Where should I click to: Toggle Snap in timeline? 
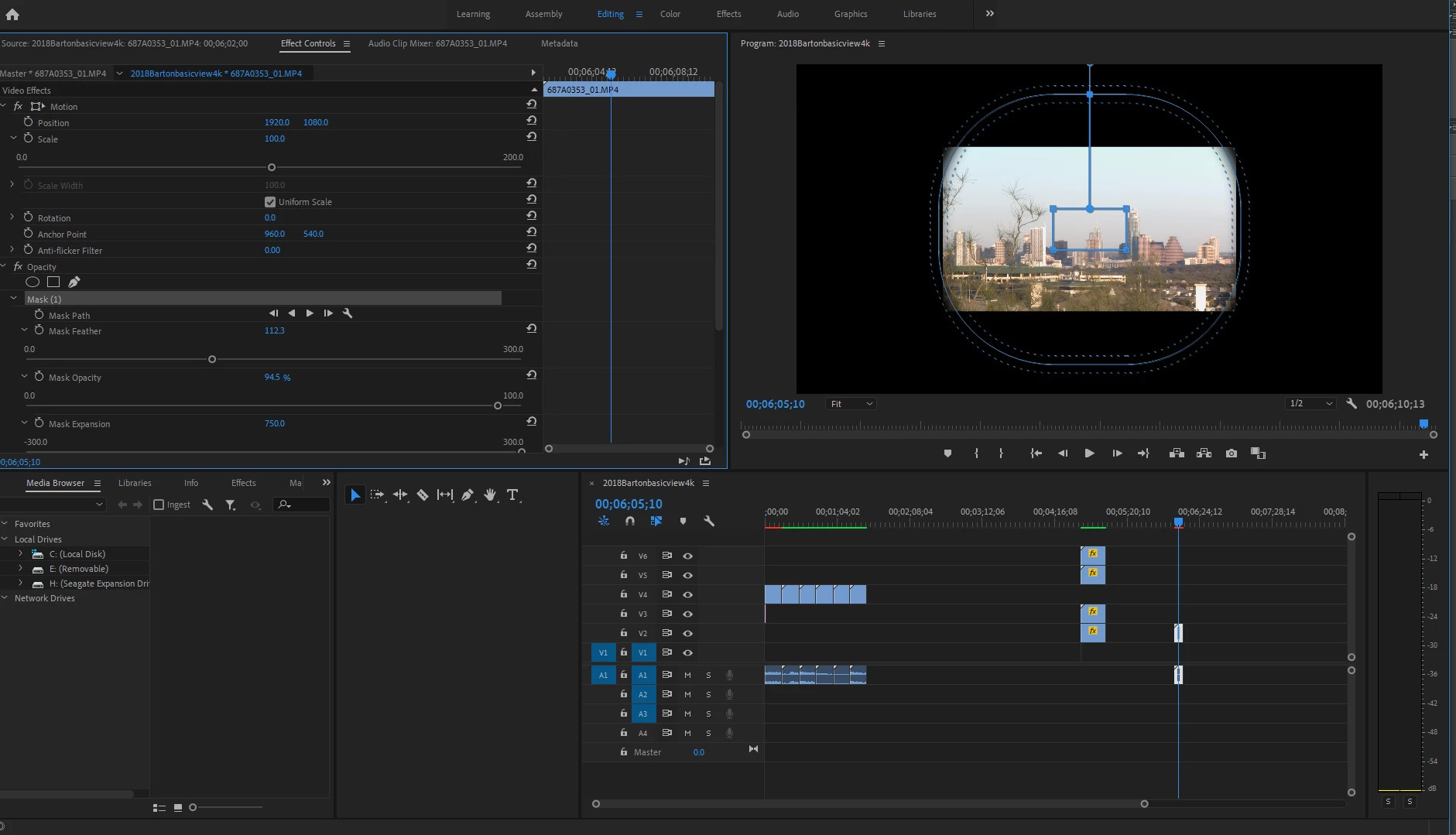[630, 522]
